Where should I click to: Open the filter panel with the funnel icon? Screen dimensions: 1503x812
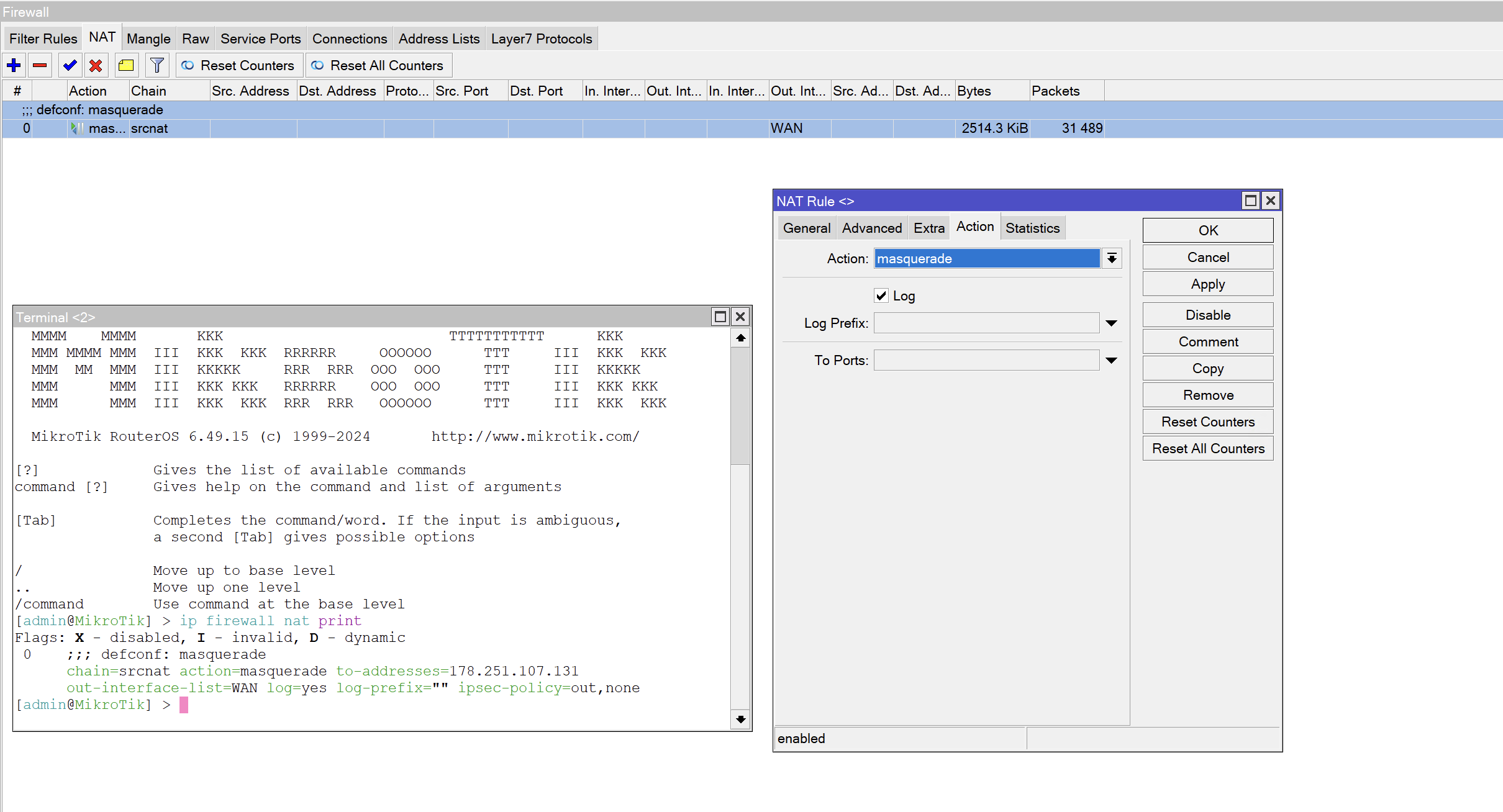[x=157, y=65]
